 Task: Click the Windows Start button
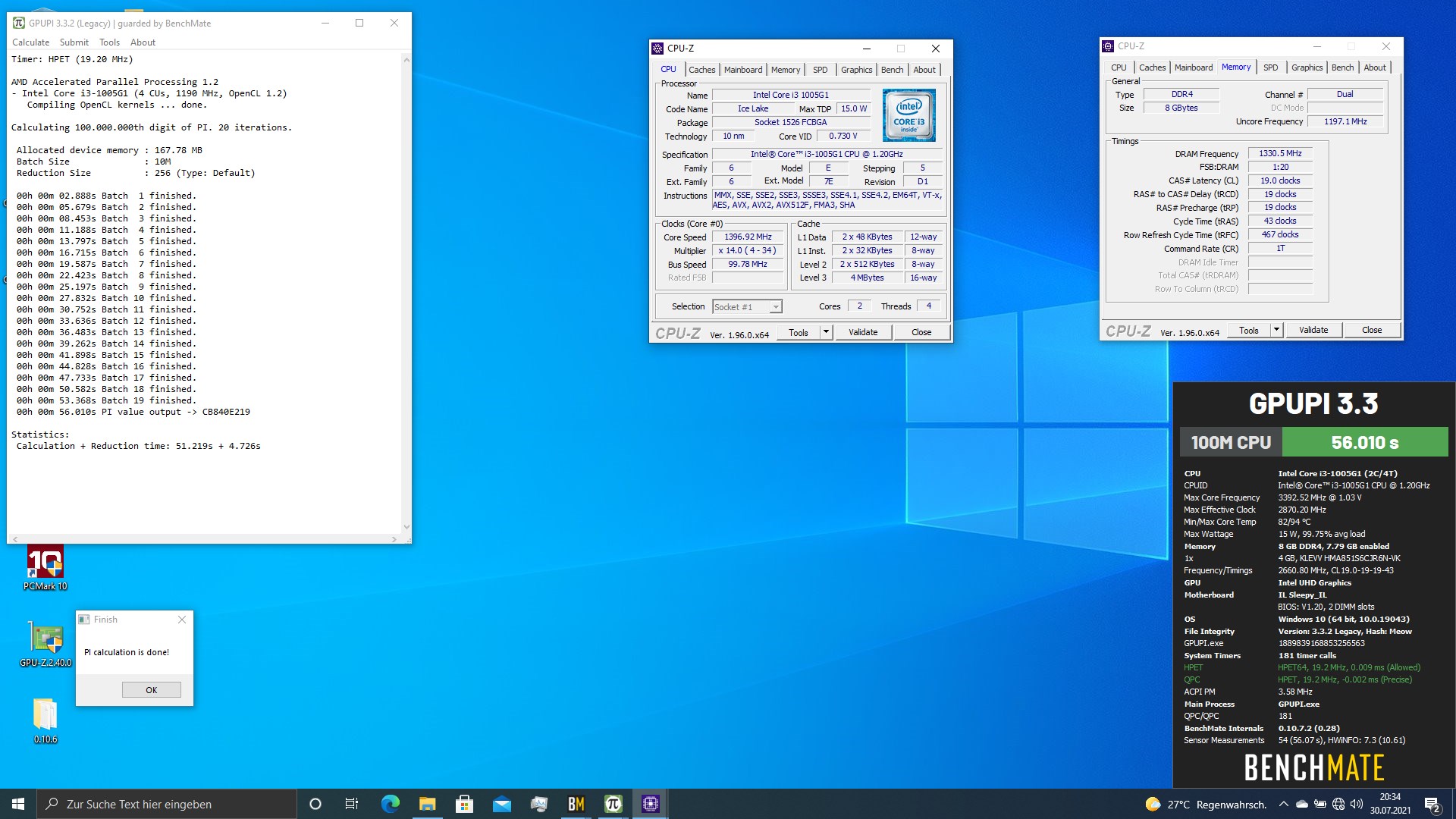[x=18, y=804]
